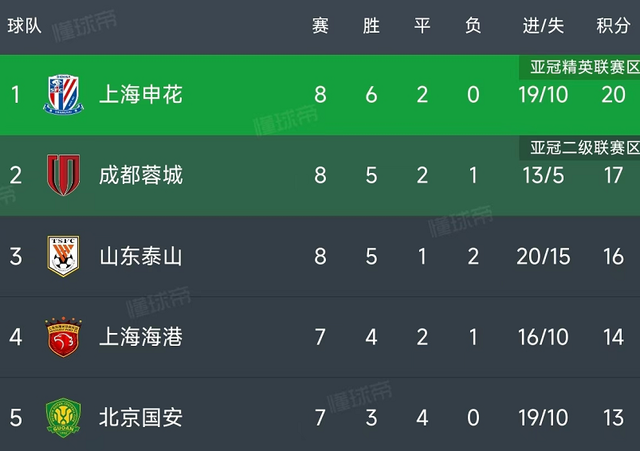Image resolution: width=640 pixels, height=451 pixels.
Task: Click the 赛 matches column header
Action: click(x=320, y=26)
